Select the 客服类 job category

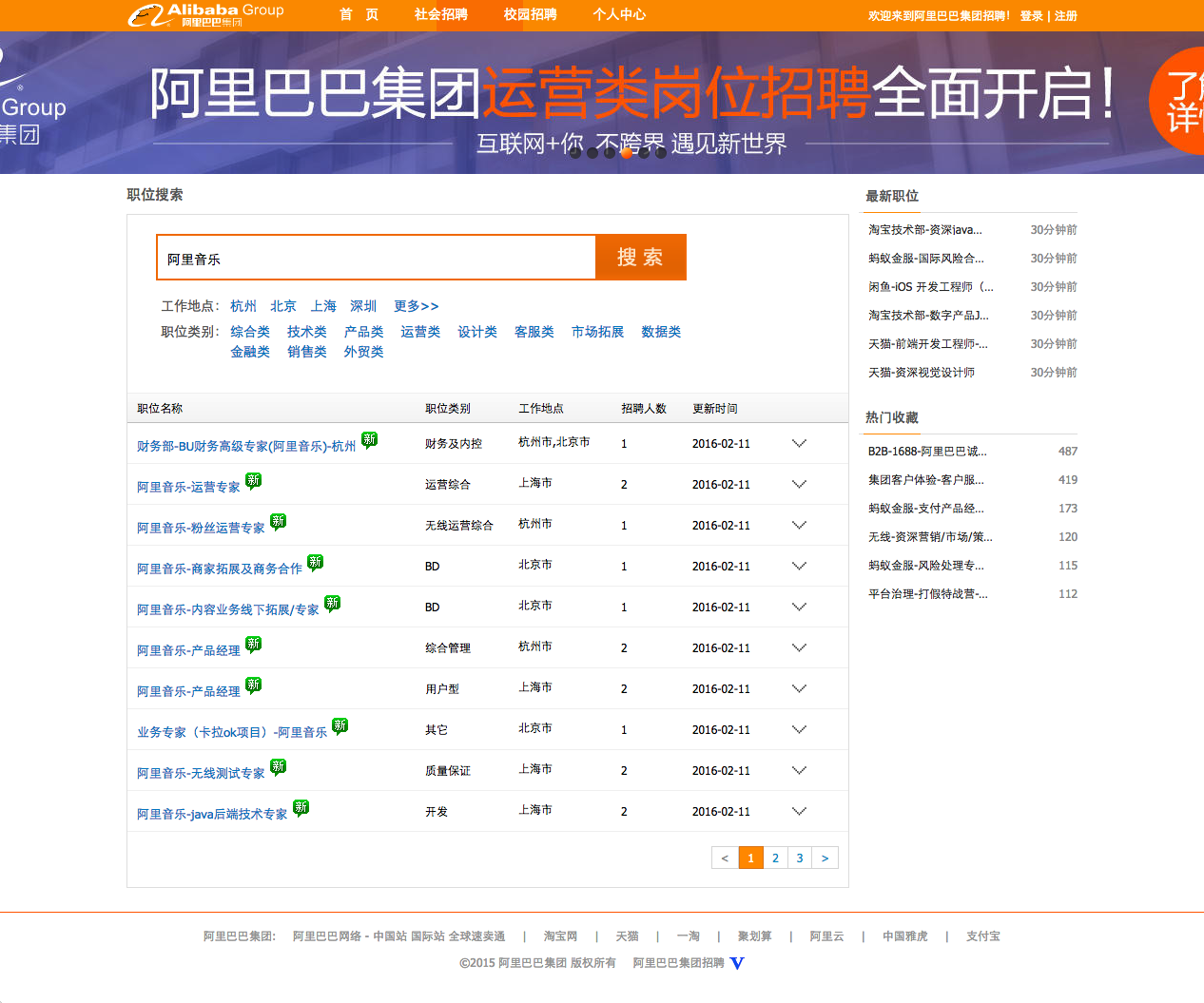[534, 332]
